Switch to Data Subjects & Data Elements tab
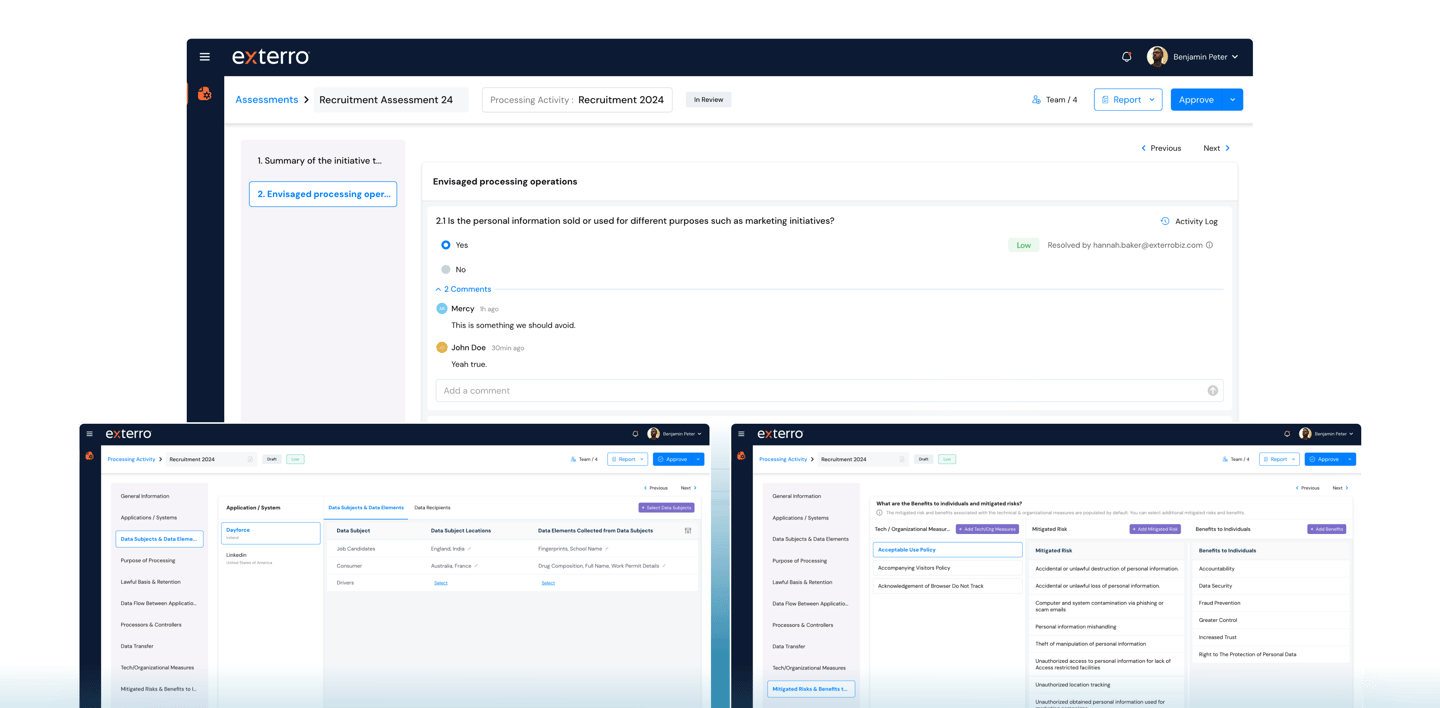 pyautogui.click(x=366, y=508)
